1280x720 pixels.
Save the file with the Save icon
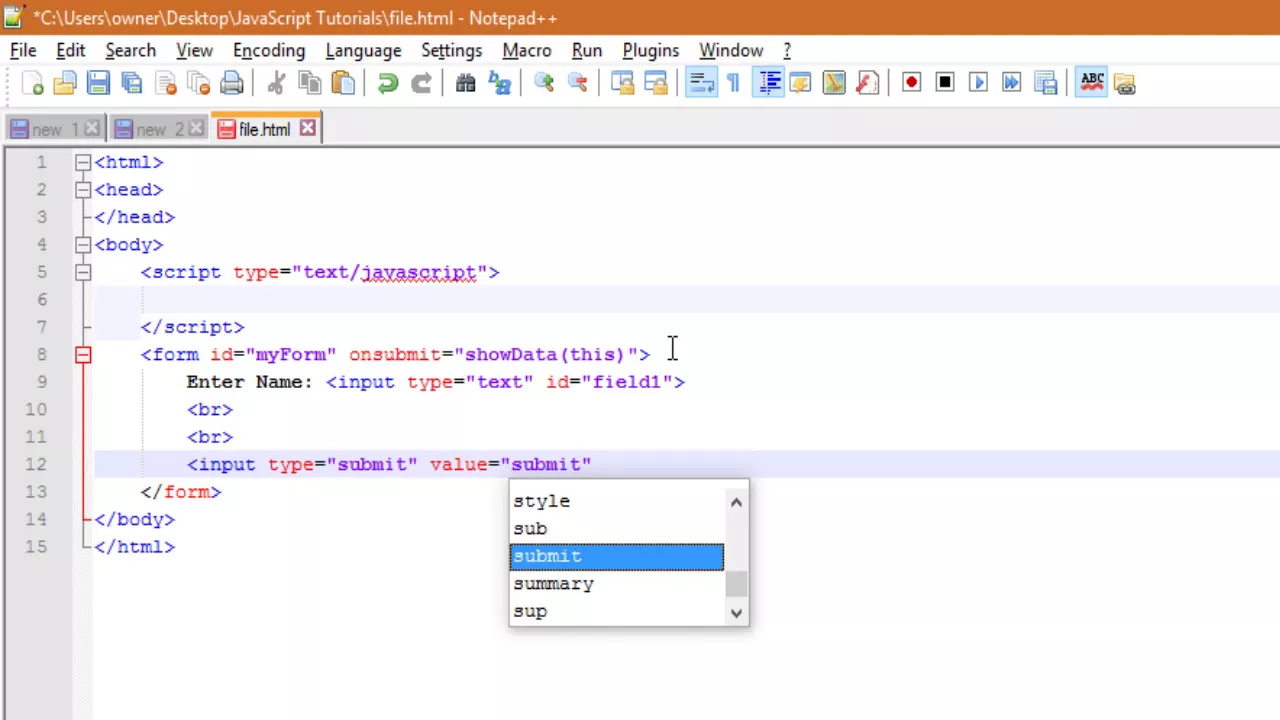tap(98, 83)
